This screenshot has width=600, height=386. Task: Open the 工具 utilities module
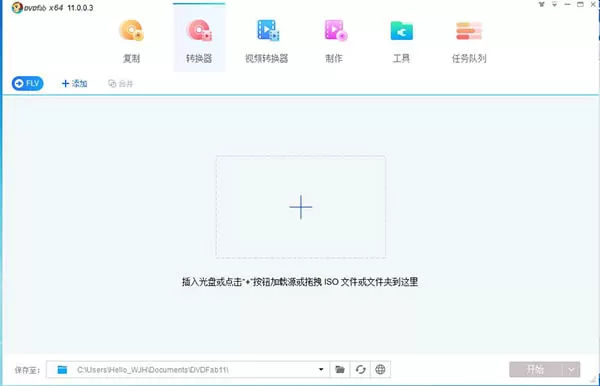tap(401, 41)
